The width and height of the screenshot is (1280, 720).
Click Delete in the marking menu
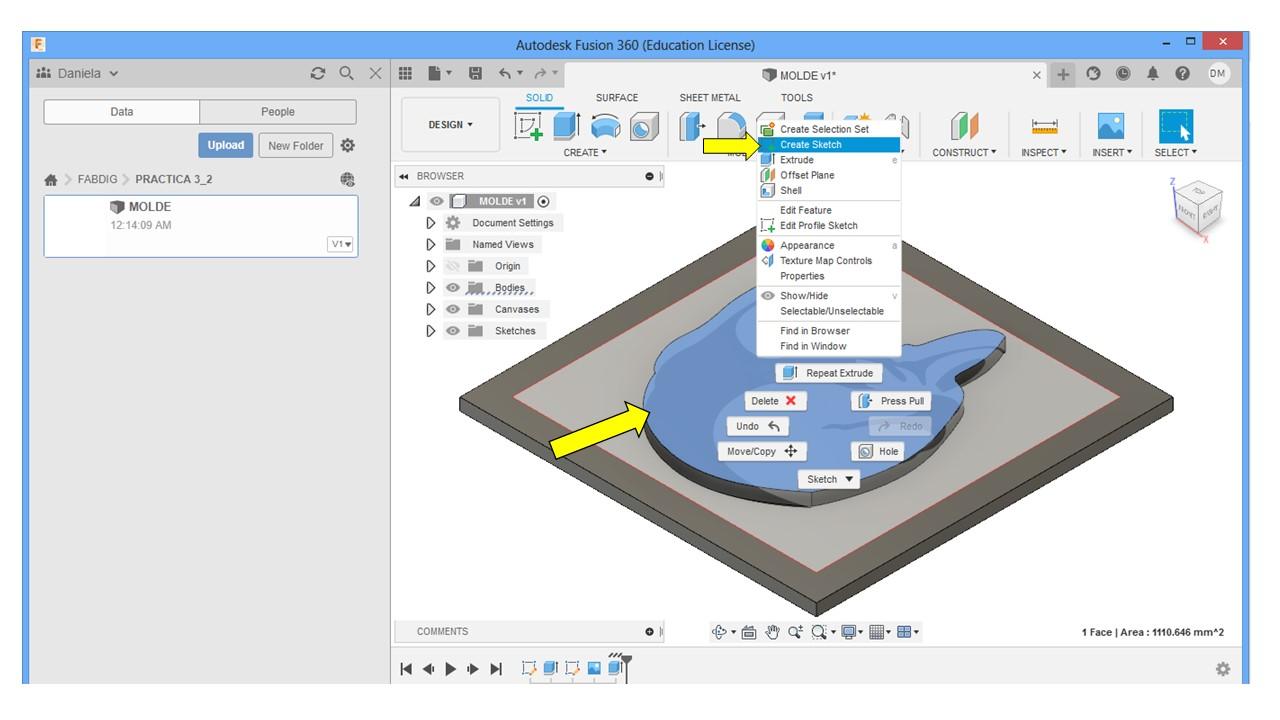pyautogui.click(x=776, y=401)
